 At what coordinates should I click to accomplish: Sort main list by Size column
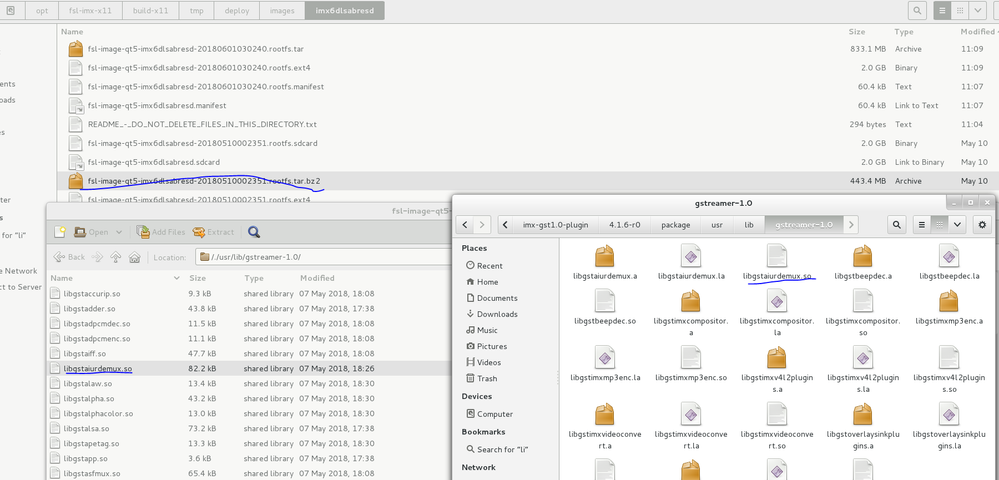856,31
